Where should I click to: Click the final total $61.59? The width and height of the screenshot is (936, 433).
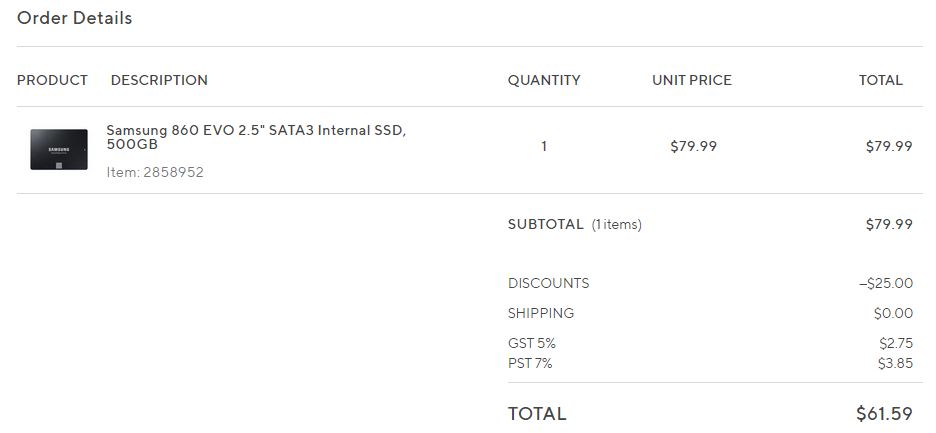[884, 413]
